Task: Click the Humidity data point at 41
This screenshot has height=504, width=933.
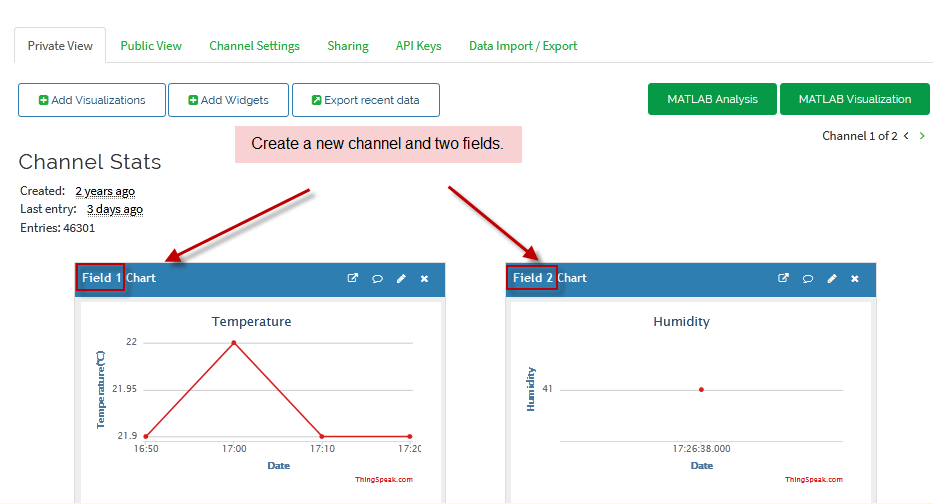Action: pyautogui.click(x=702, y=390)
